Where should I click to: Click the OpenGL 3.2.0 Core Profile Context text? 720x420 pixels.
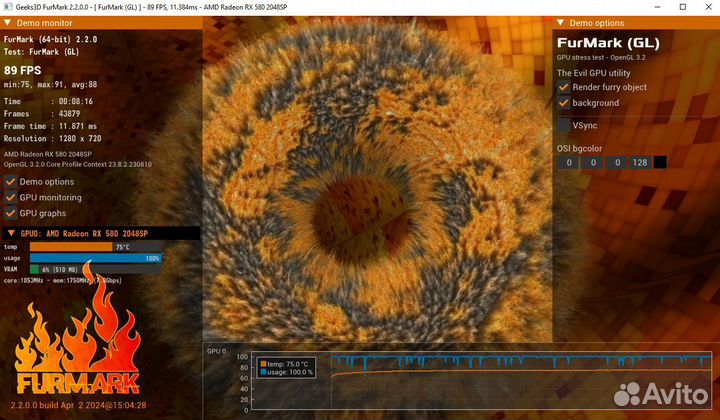(x=78, y=164)
